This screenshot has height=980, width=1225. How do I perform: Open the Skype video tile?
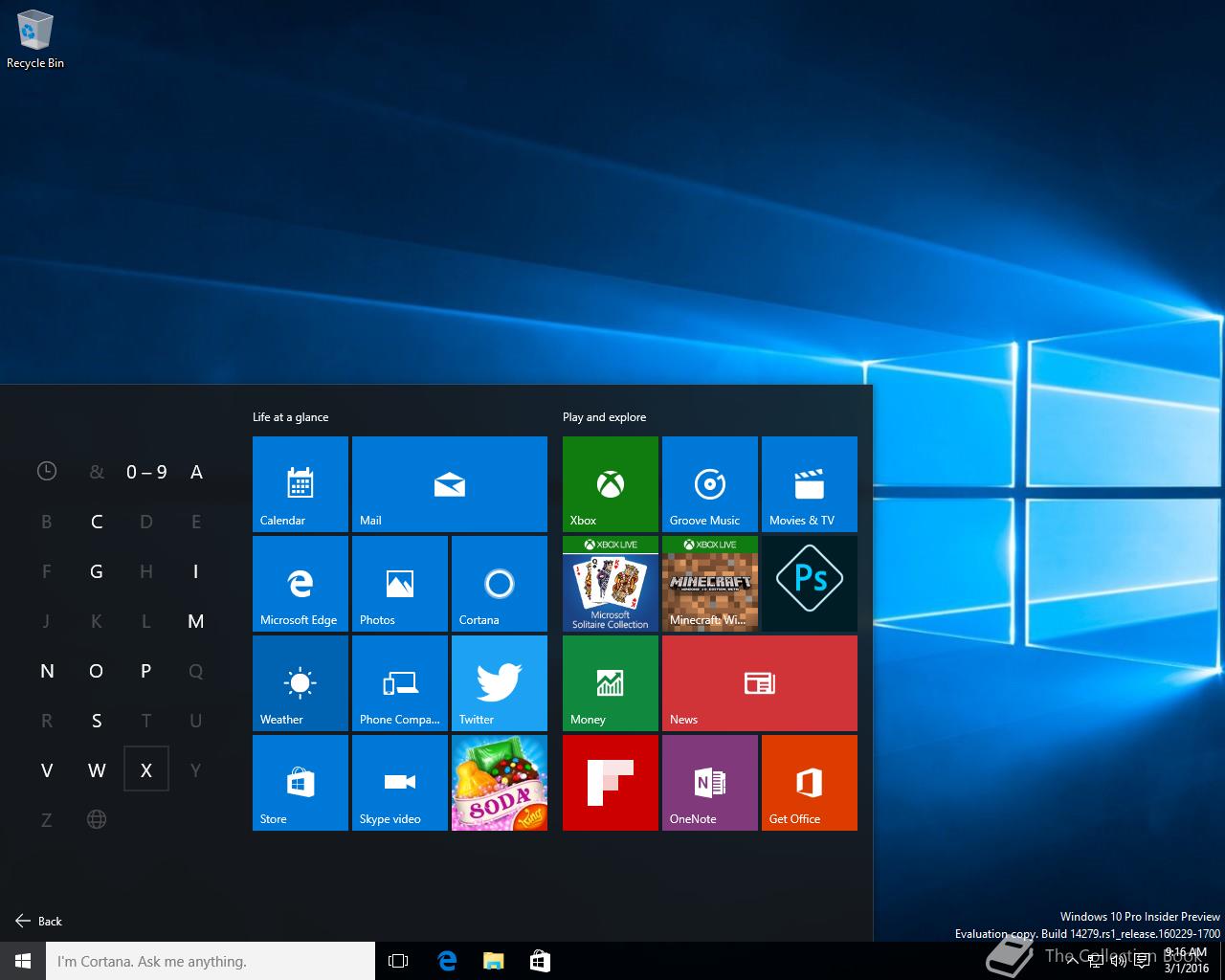[x=400, y=783]
